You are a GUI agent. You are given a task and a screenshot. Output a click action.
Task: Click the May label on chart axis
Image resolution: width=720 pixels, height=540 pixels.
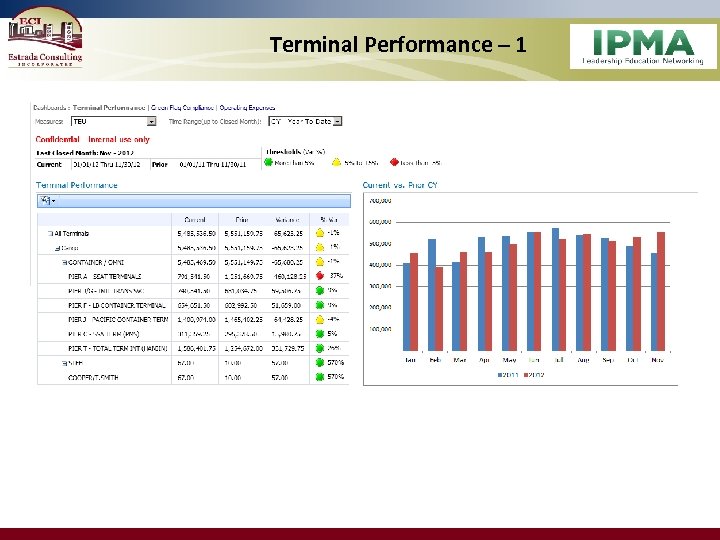tap(509, 360)
